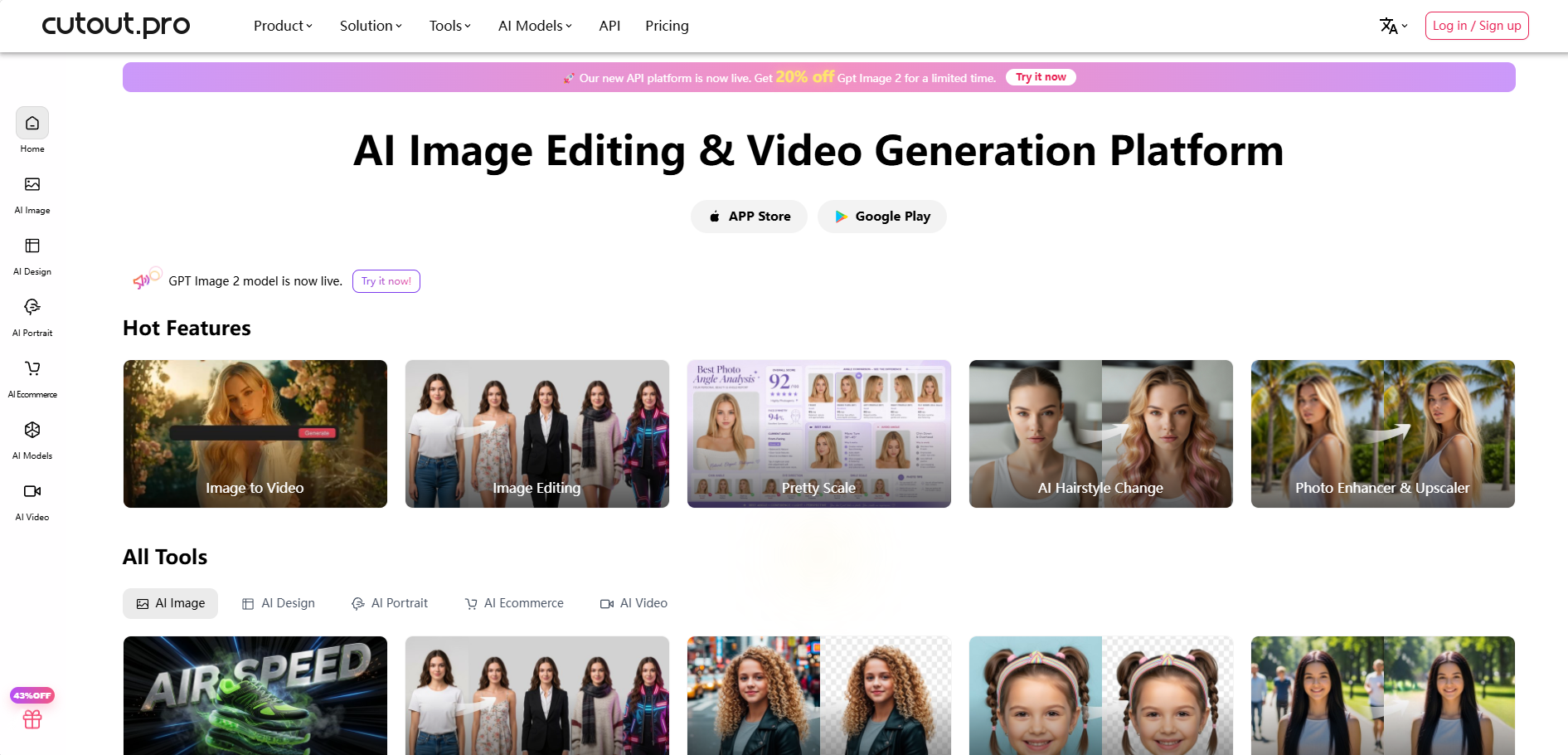Open the AIR SPEED sneaker tool card
This screenshot has height=755, width=1568.
pyautogui.click(x=255, y=695)
